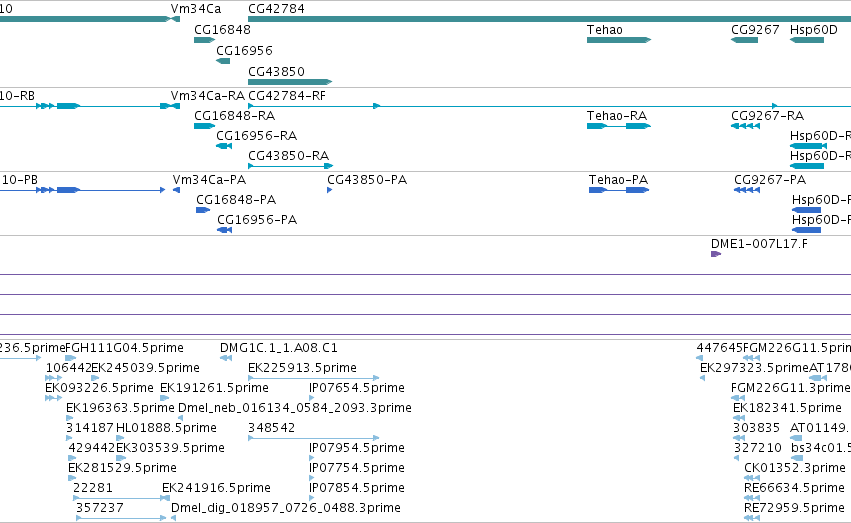Select the CG16848-PA protein glyph
The height and width of the screenshot is (523, 851).
203,210
